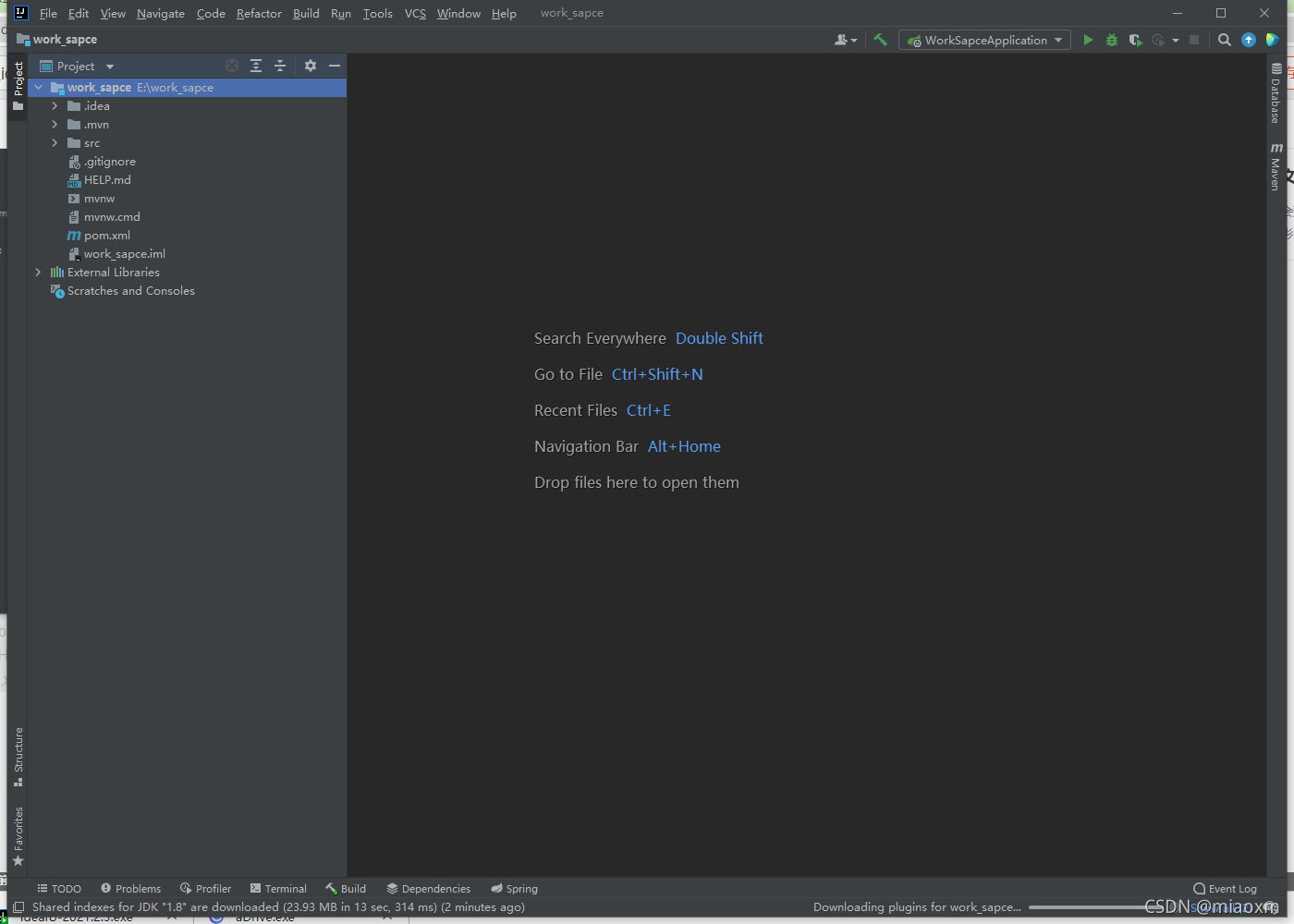This screenshot has width=1294, height=924.
Task: Open the View menu
Action: click(113, 13)
